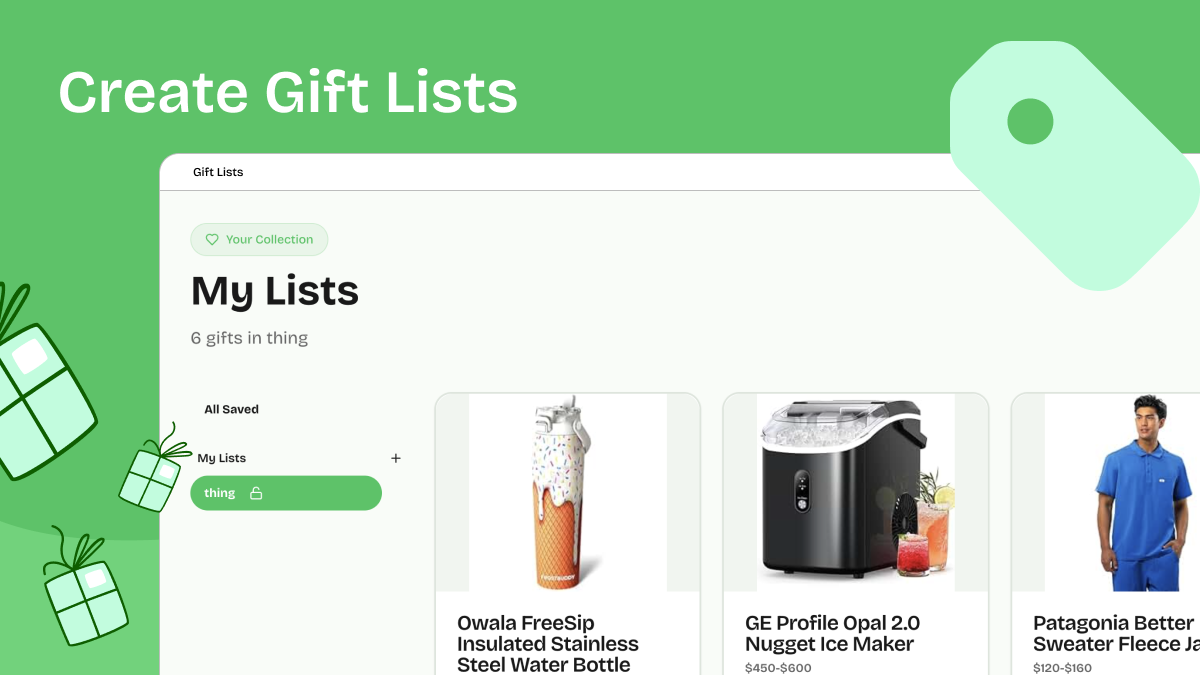Click the My Lists sidebar section label
Image resolution: width=1200 pixels, height=675 pixels.
[x=220, y=457]
